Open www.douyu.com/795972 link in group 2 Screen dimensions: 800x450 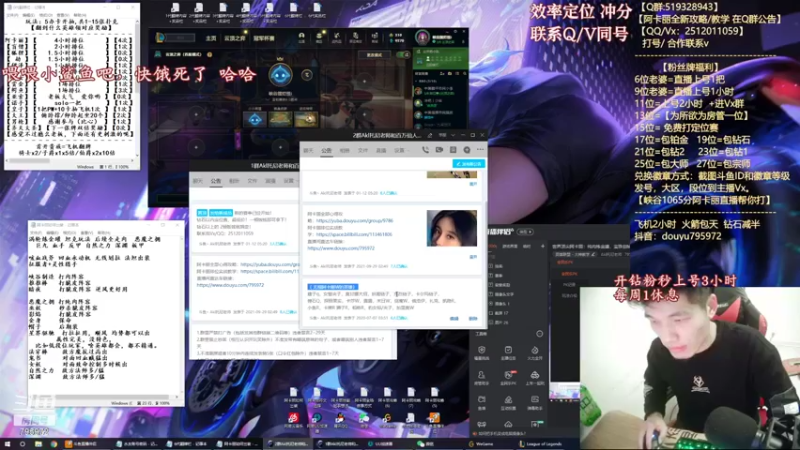341,248
